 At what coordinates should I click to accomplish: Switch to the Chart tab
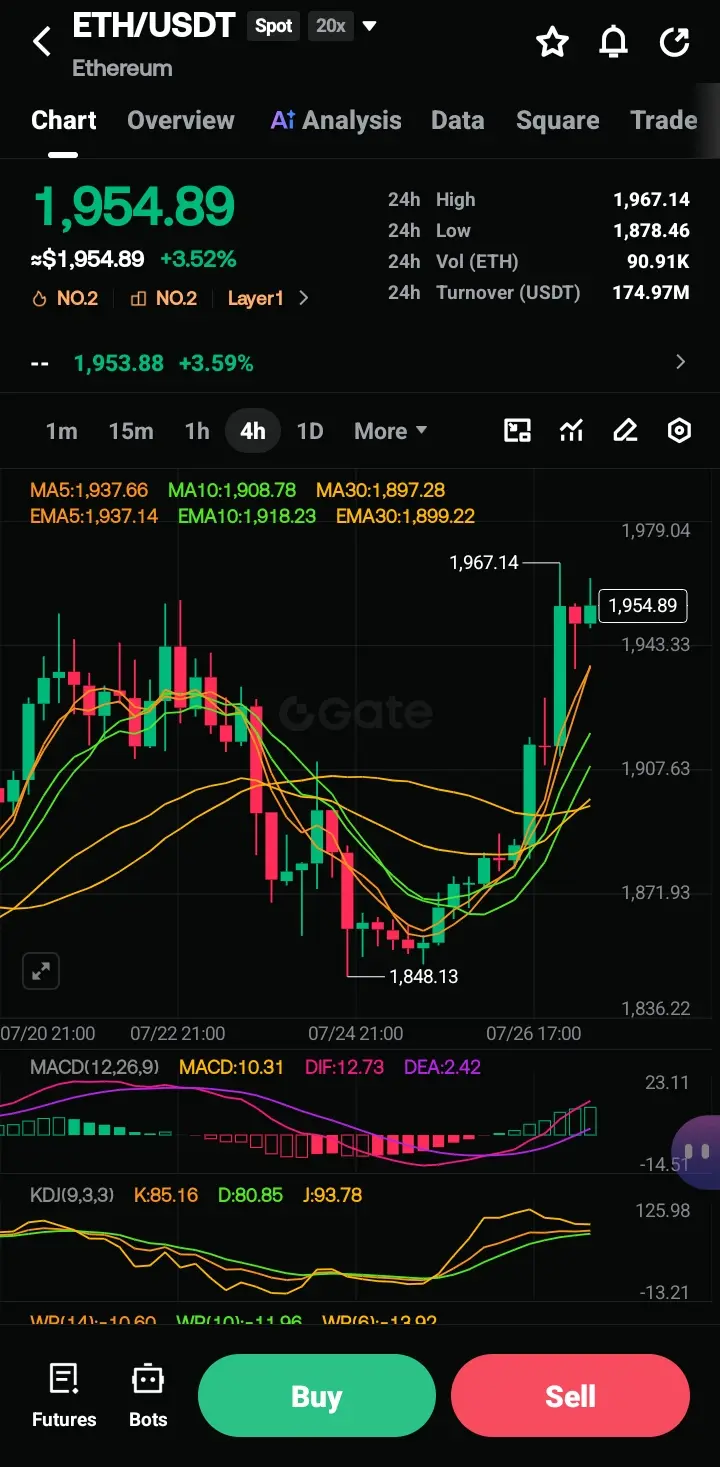pos(64,120)
